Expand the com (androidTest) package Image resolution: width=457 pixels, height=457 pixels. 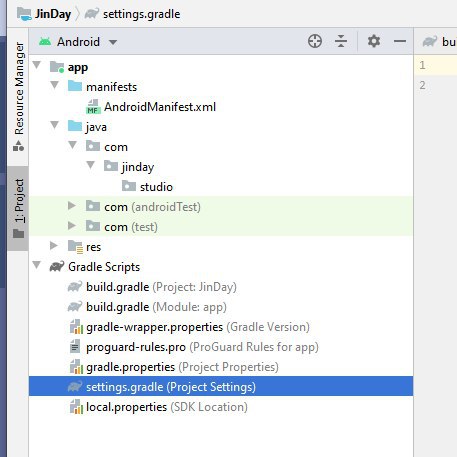72,206
